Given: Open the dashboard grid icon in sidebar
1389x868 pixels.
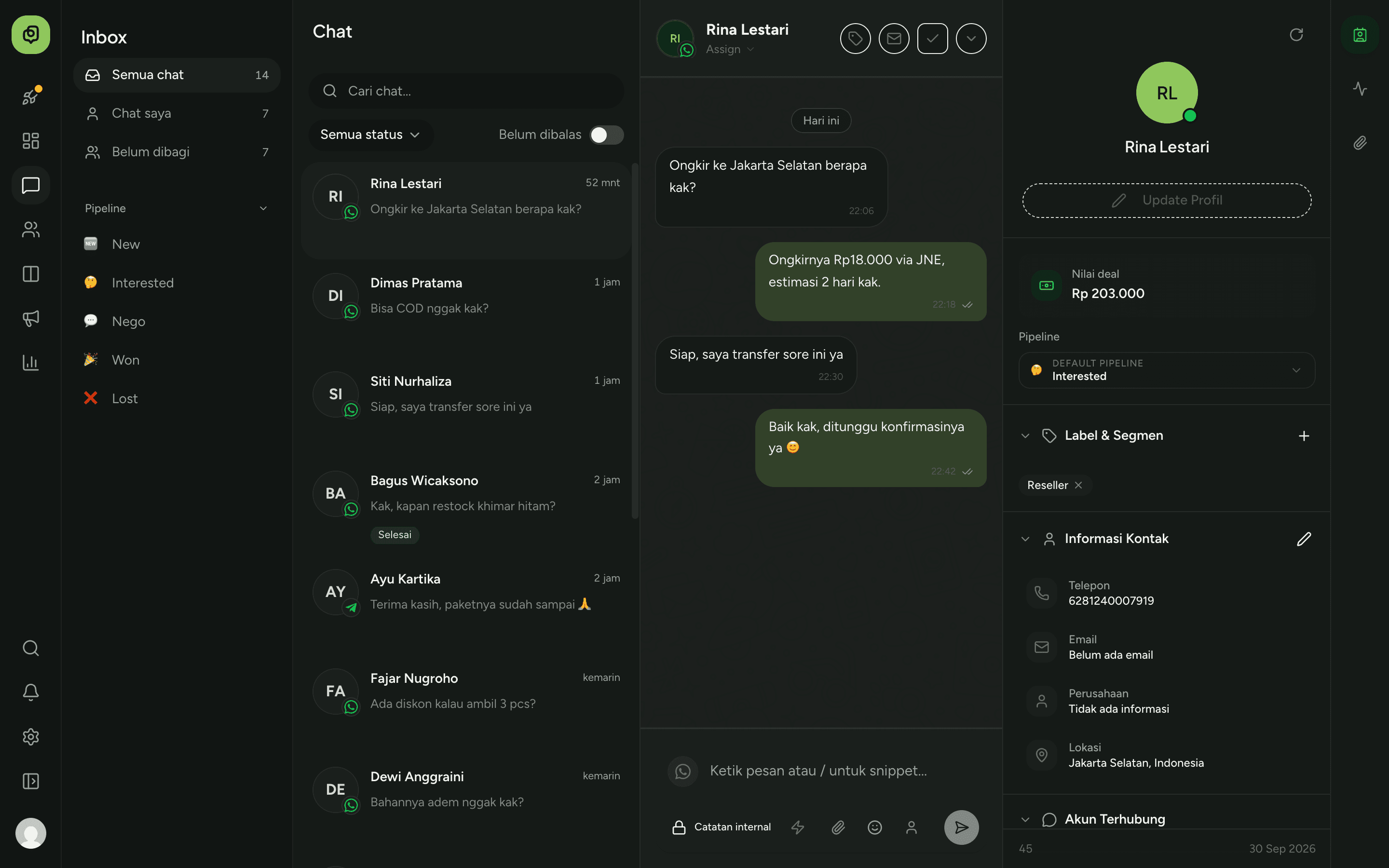Looking at the screenshot, I should click(x=30, y=141).
